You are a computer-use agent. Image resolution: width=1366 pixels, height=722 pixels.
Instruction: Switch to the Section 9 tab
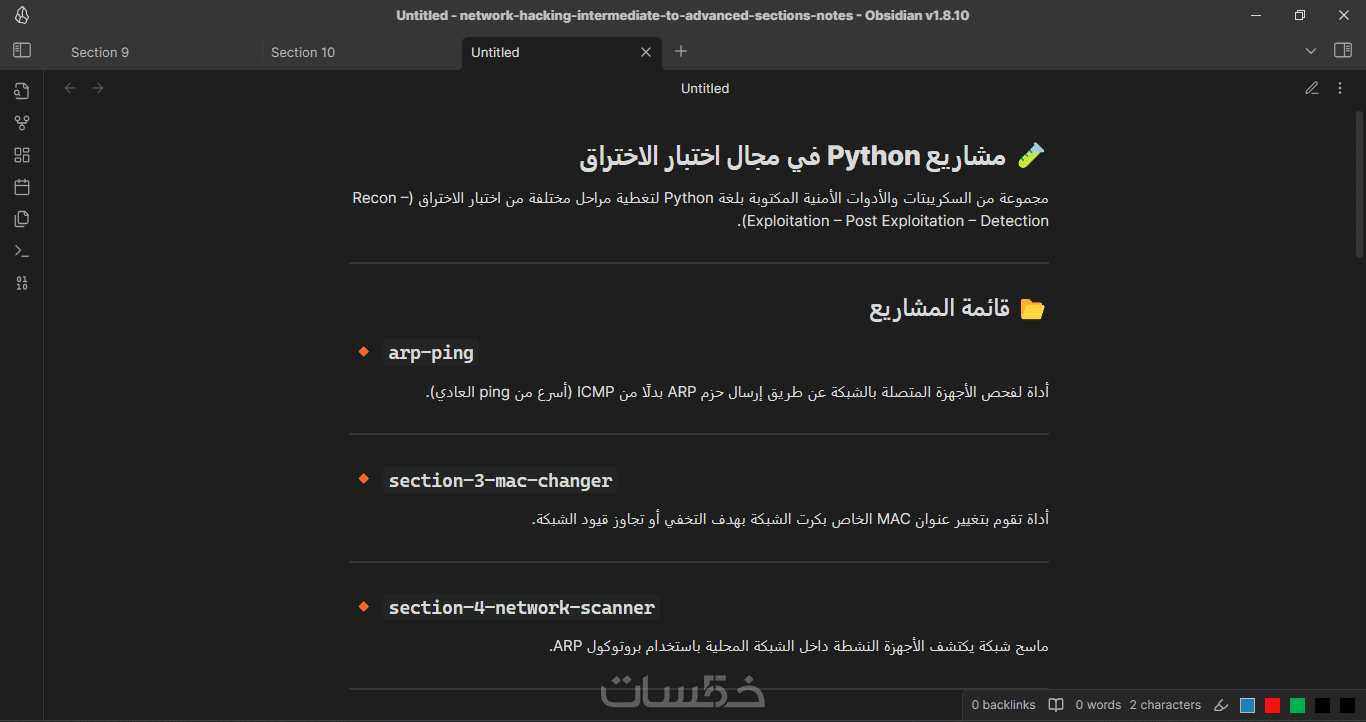100,52
